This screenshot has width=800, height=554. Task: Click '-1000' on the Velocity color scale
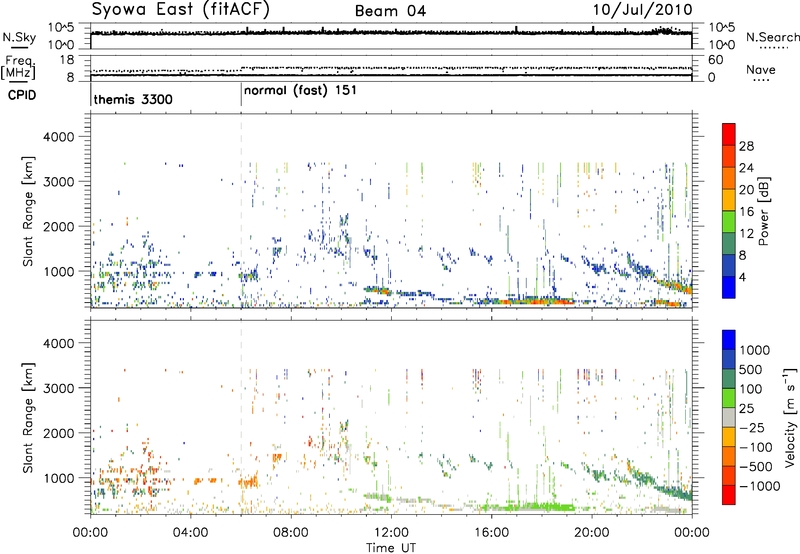[x=759, y=486]
